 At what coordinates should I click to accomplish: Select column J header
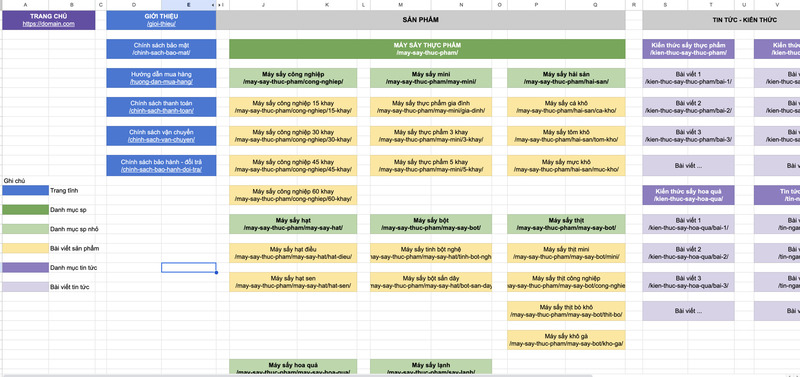[263, 5]
